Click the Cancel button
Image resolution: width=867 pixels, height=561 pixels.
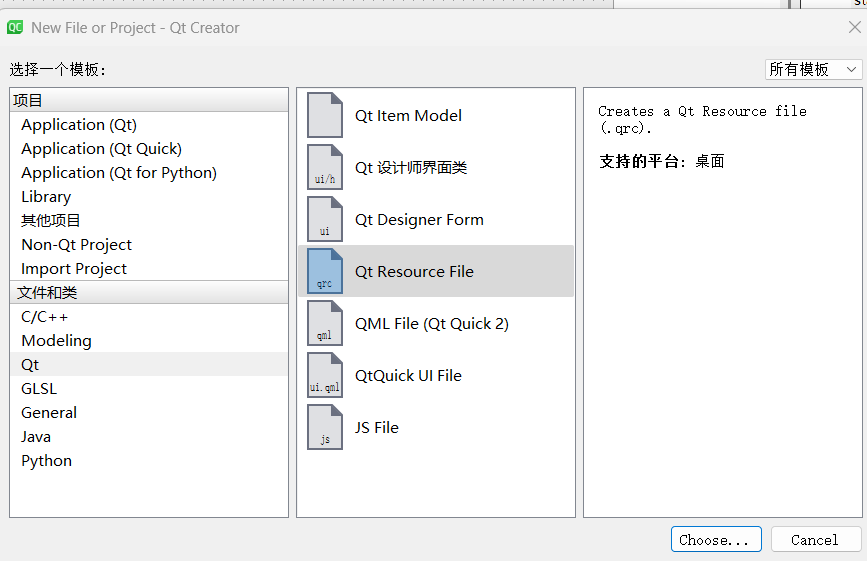pos(816,539)
